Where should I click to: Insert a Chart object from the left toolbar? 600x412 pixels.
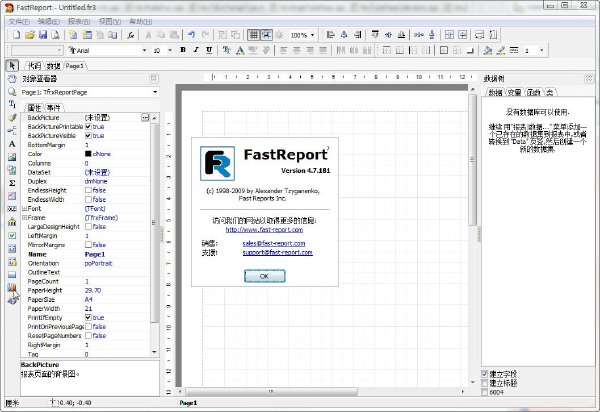coord(12,287)
